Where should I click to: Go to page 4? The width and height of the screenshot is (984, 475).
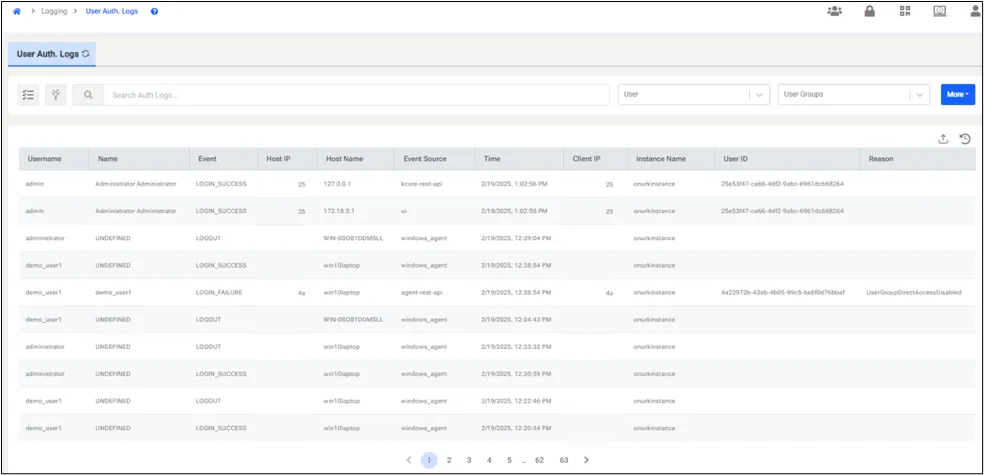pyautogui.click(x=489, y=460)
